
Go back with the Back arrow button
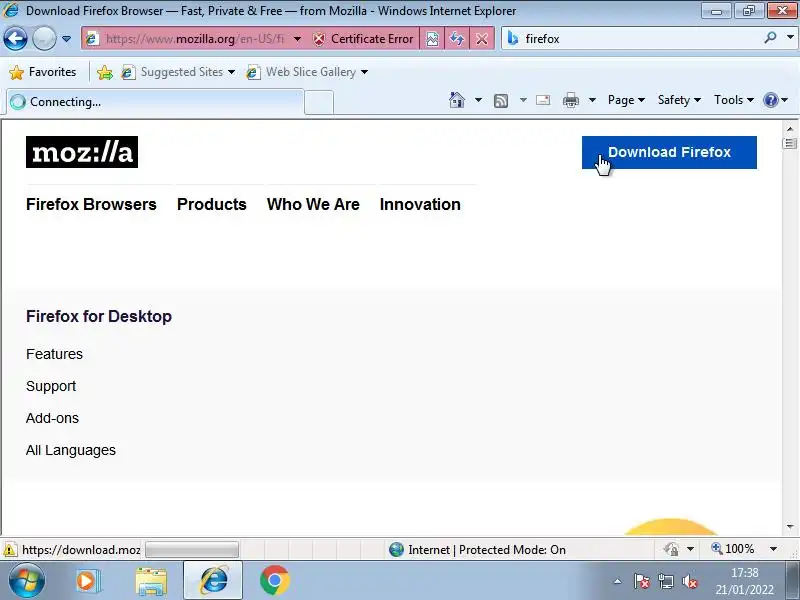pyautogui.click(x=15, y=38)
